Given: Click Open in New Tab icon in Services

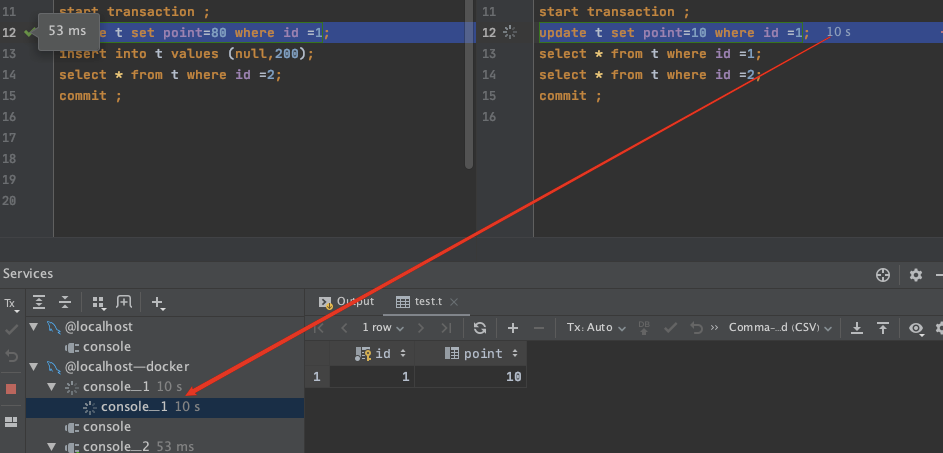Looking at the screenshot, I should (124, 302).
